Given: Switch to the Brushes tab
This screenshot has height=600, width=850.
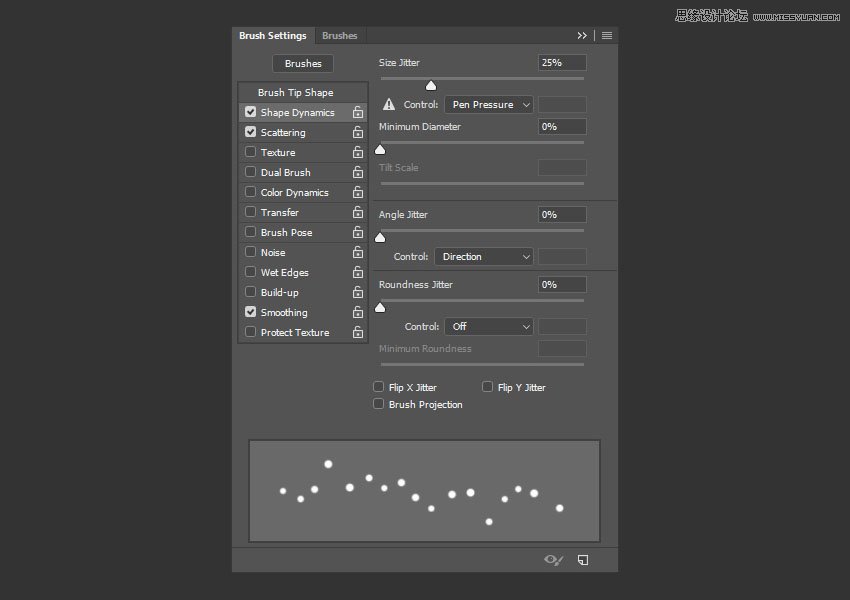Looking at the screenshot, I should [339, 36].
